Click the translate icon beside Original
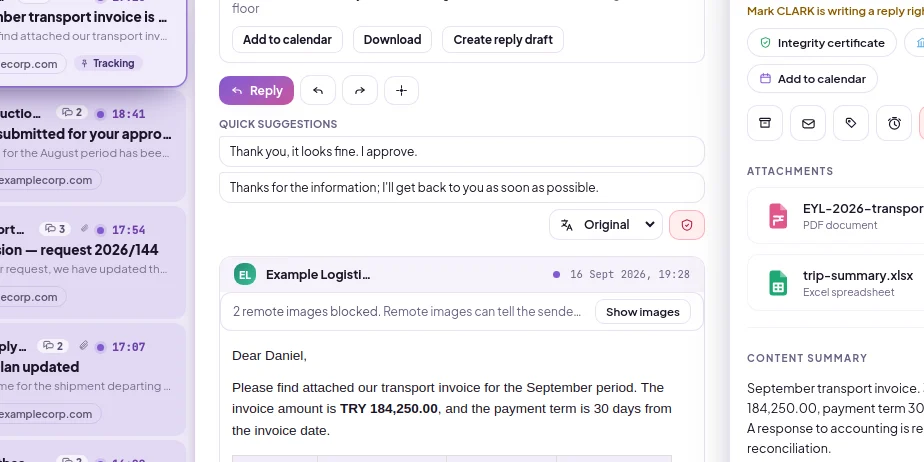The width and height of the screenshot is (924, 462). (566, 225)
